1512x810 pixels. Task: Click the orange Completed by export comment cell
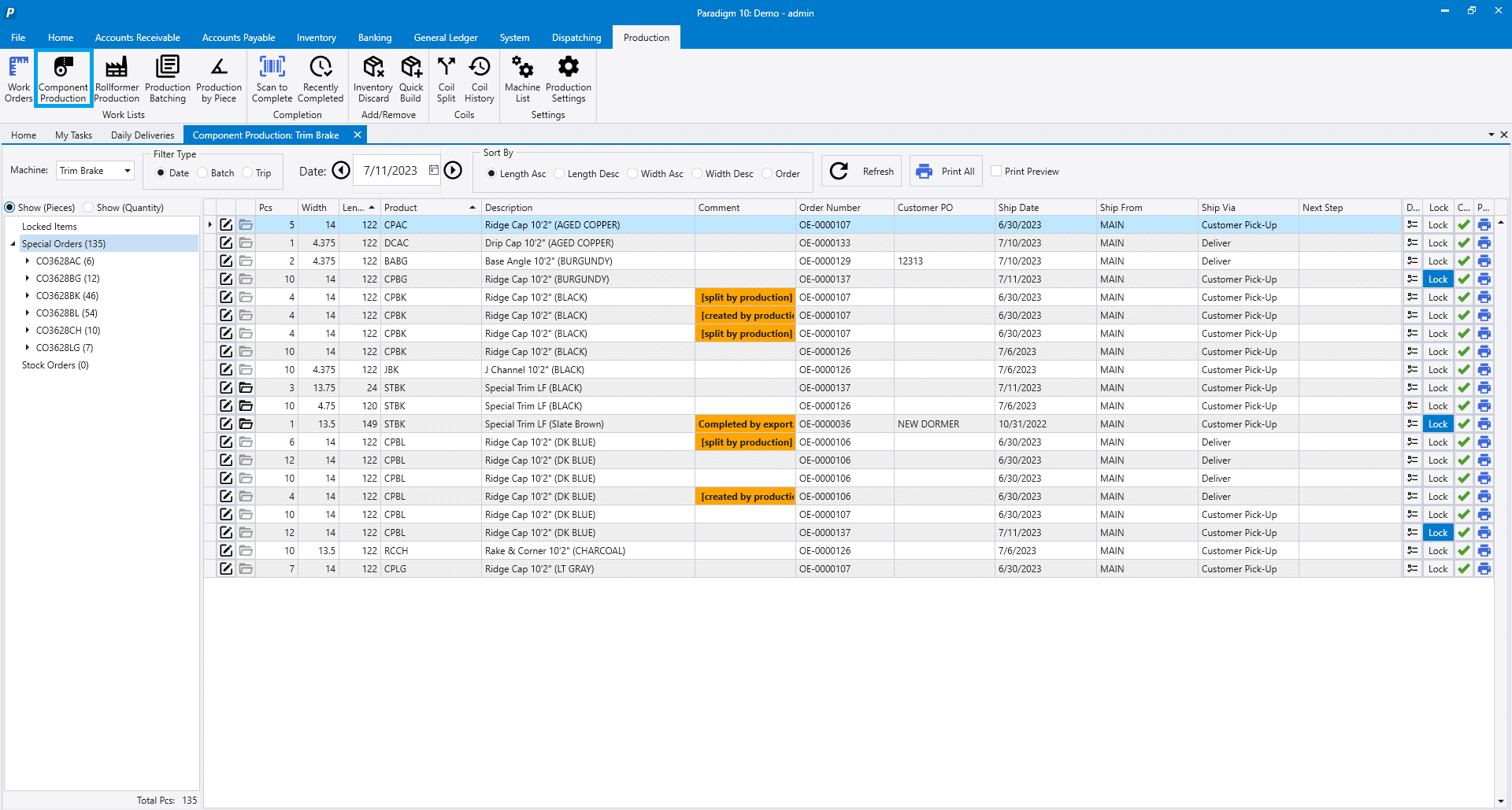745,424
